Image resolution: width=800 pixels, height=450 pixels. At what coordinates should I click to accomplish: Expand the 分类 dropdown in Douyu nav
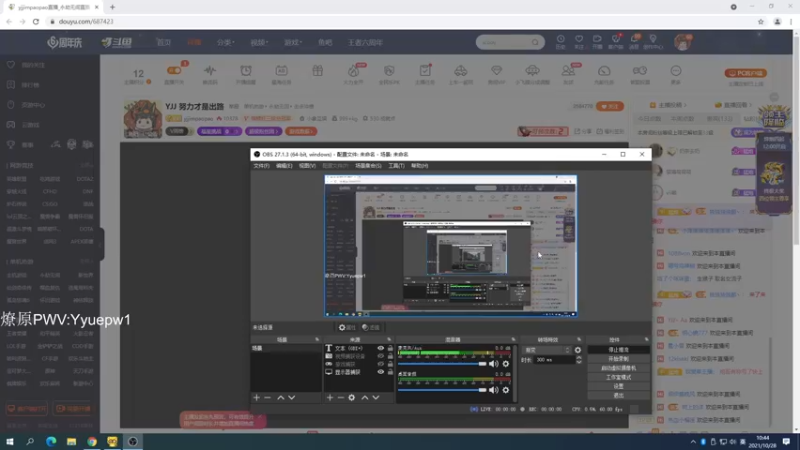point(225,42)
